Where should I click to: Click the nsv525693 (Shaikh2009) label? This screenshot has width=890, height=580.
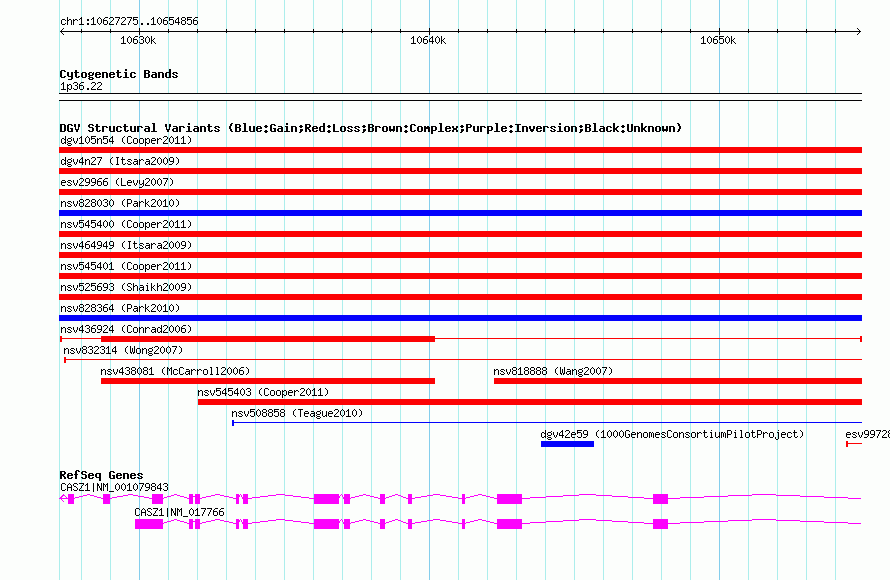click(126, 287)
